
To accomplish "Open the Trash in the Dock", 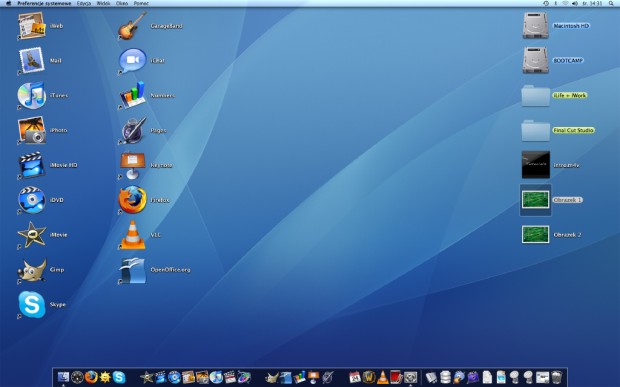I will (556, 377).
